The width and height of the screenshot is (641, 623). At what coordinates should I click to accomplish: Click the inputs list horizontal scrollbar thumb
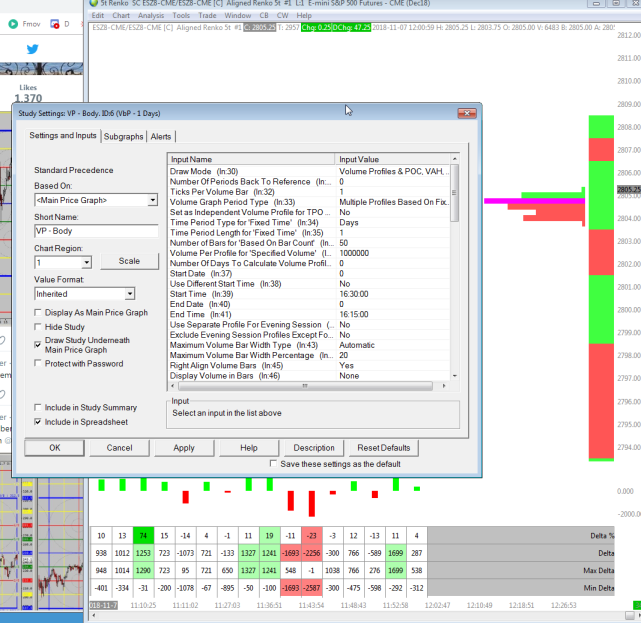(x=305, y=386)
